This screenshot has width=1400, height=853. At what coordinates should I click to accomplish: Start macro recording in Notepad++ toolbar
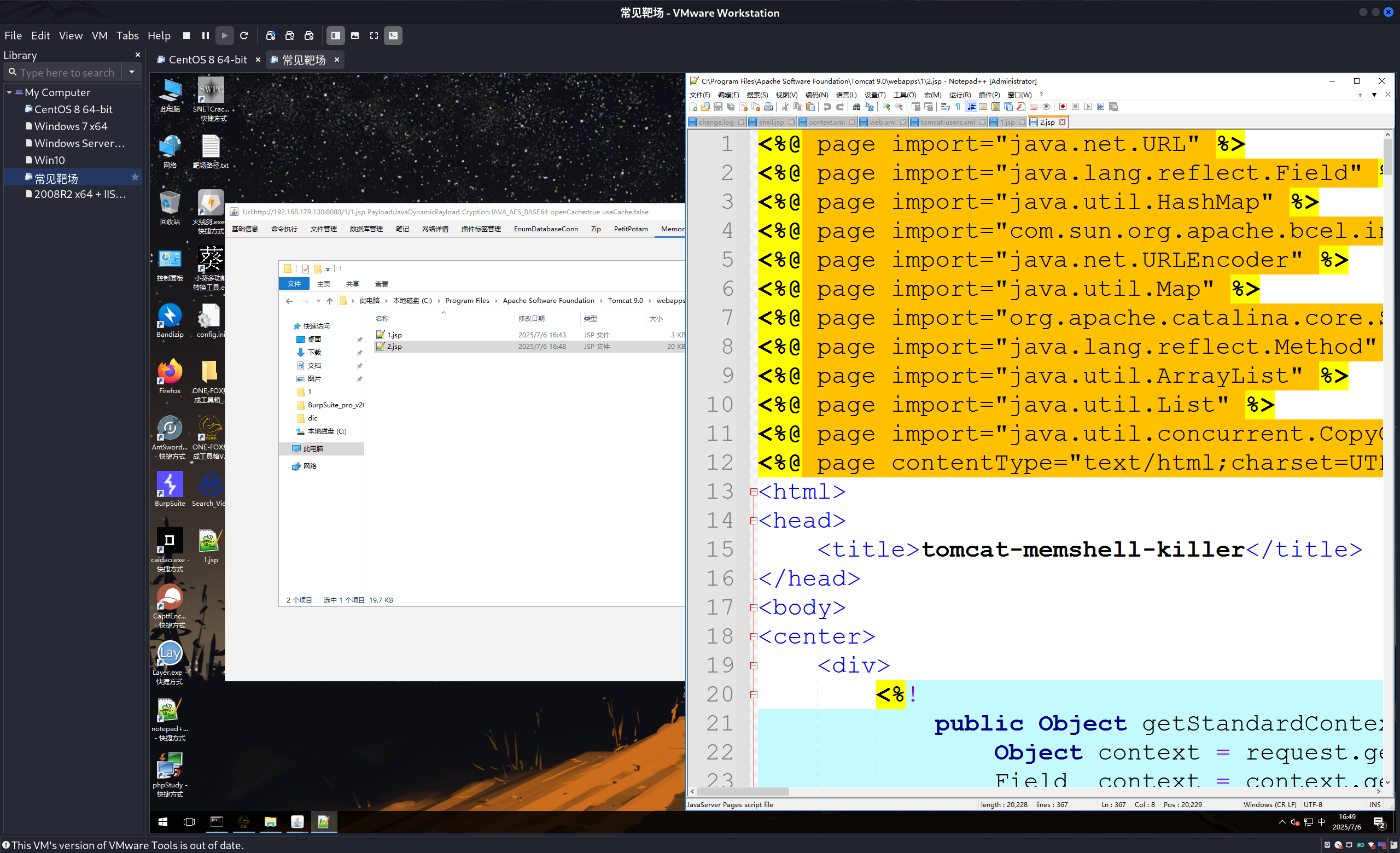[1063, 107]
